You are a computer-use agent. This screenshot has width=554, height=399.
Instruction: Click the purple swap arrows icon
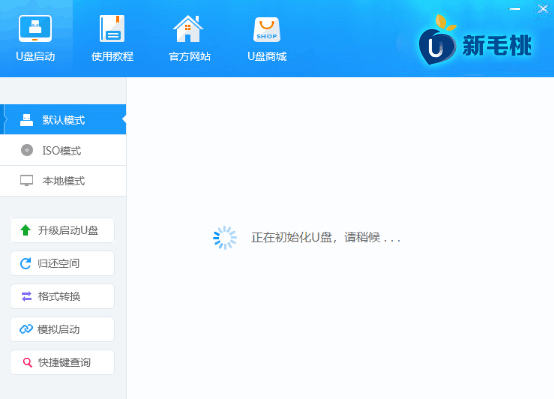(26, 296)
